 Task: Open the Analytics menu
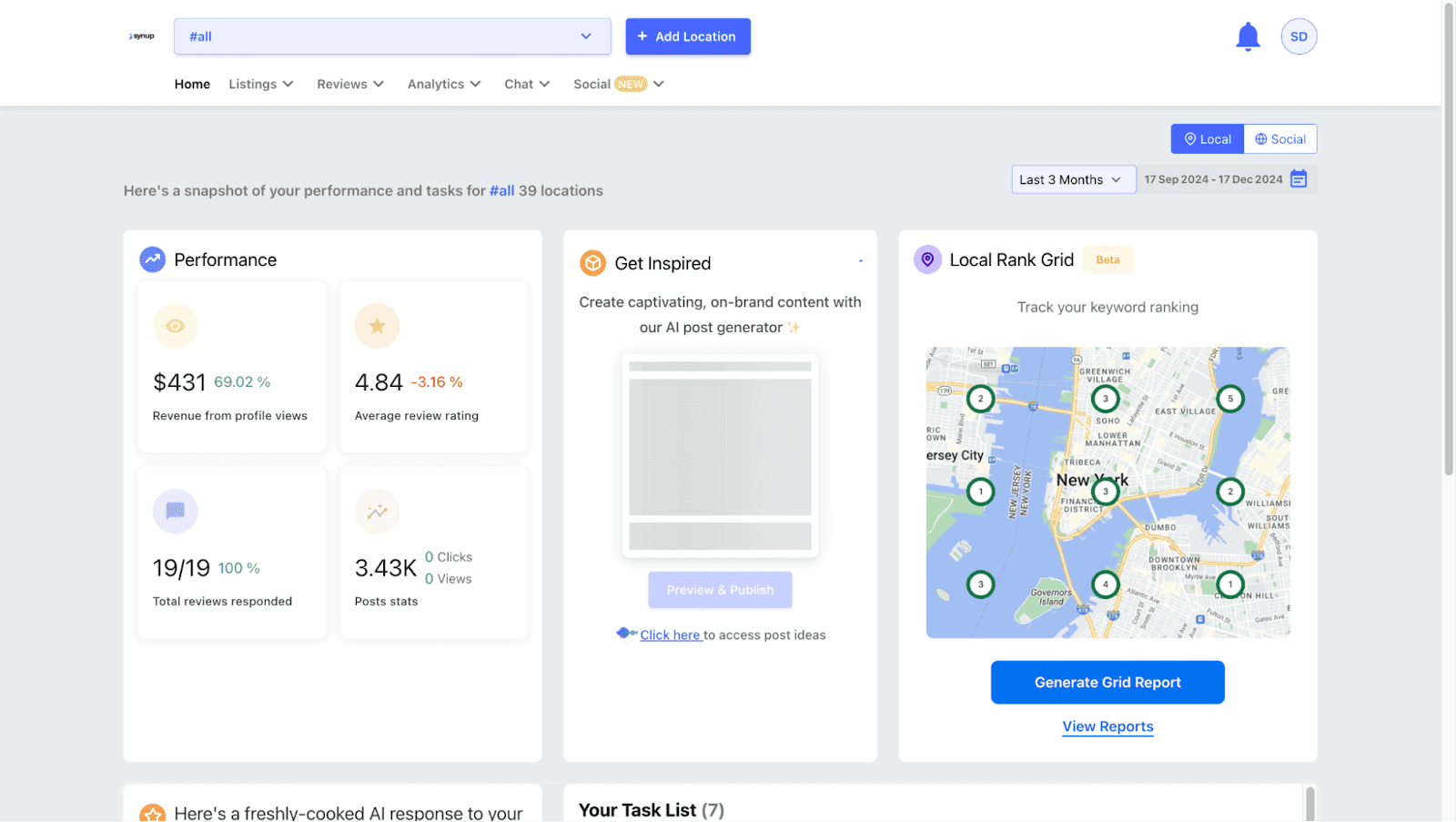pyautogui.click(x=444, y=84)
